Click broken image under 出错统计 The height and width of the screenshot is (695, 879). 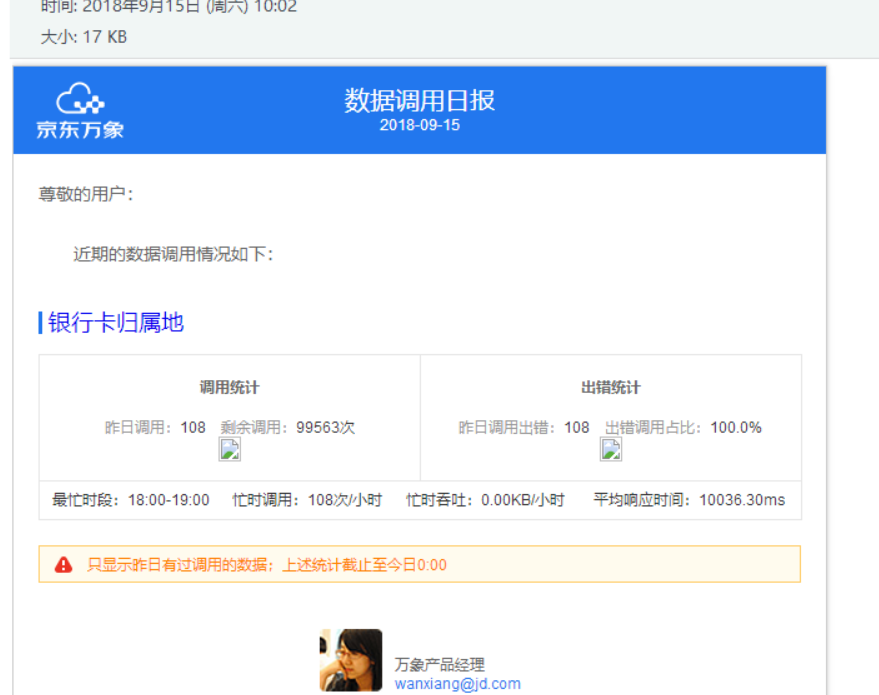[x=611, y=450]
